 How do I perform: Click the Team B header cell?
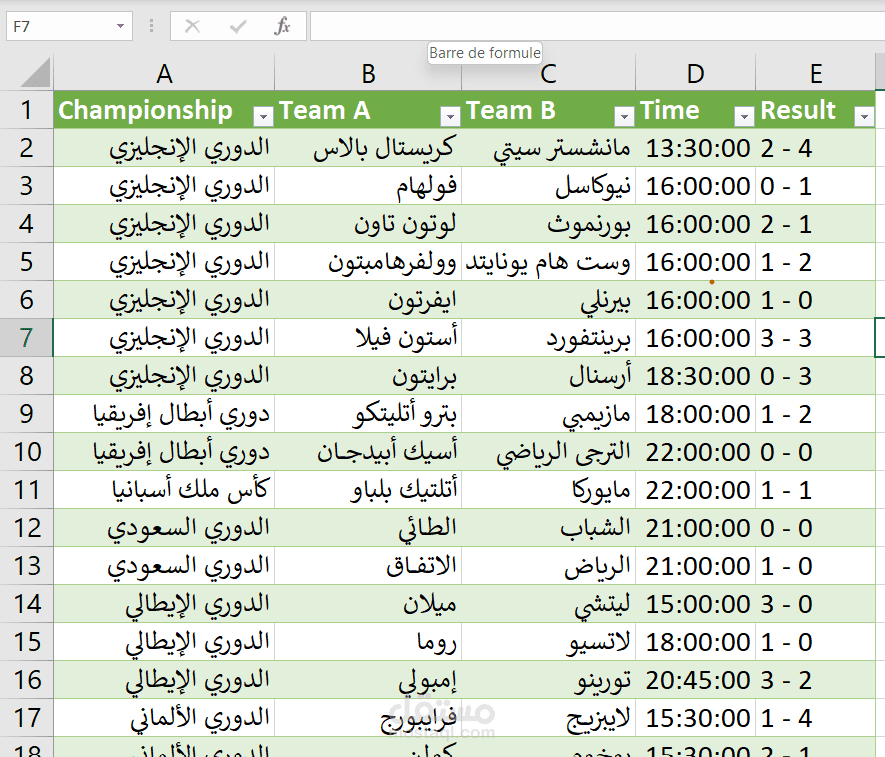(548, 110)
